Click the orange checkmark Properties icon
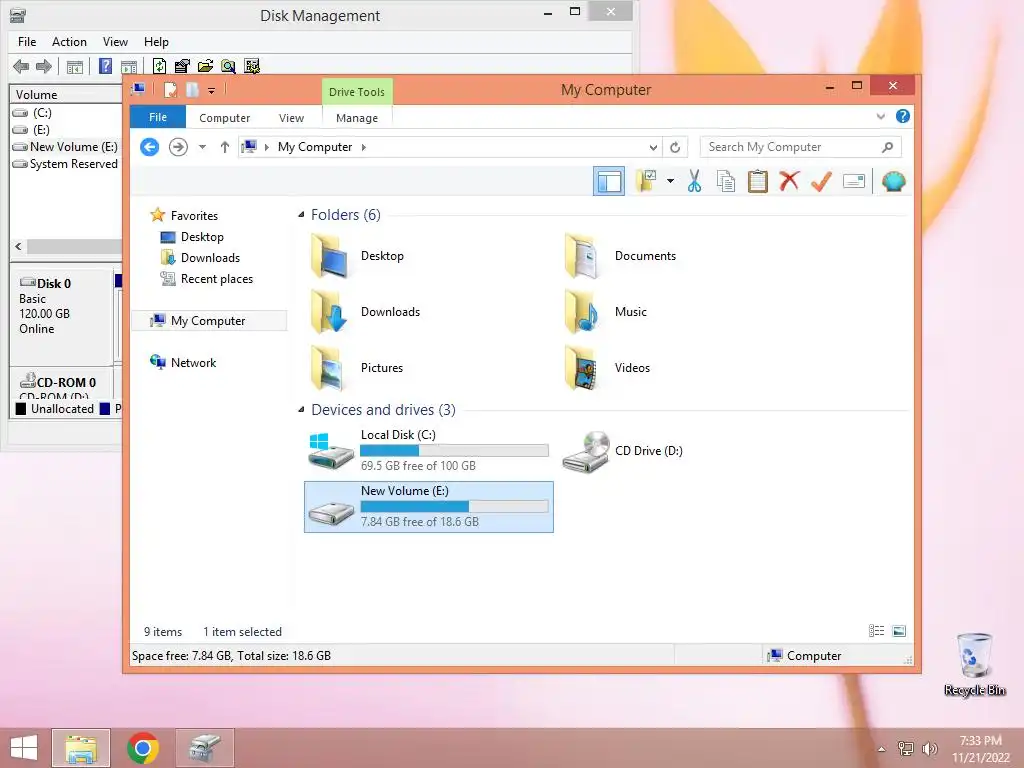Screen dimensions: 1024x768 [x=821, y=182]
